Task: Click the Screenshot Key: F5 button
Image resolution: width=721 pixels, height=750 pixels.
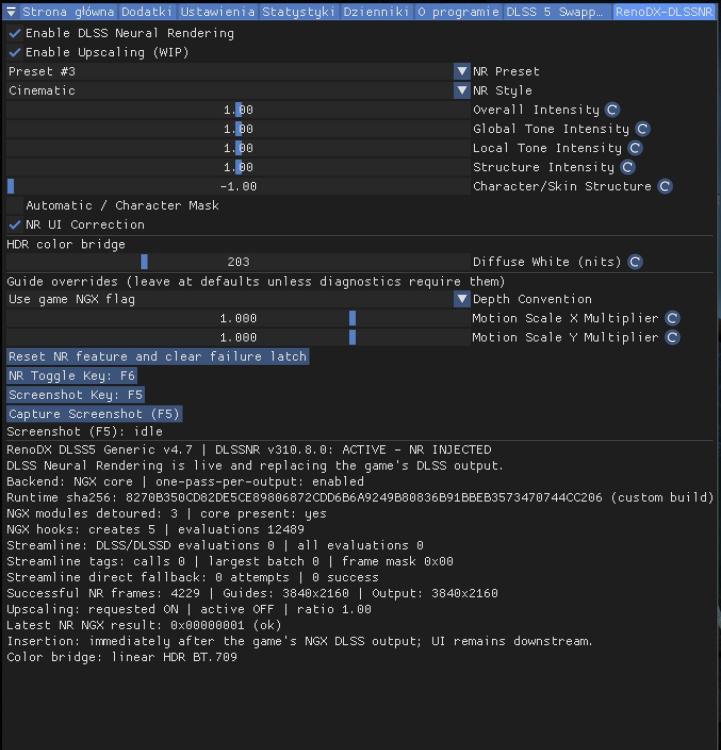Action: coord(76,395)
